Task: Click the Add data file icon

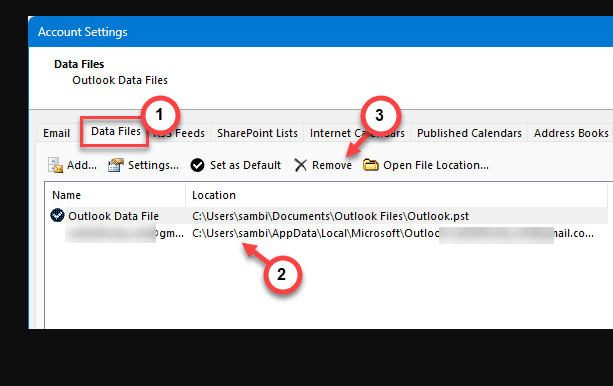Action: pos(55,165)
